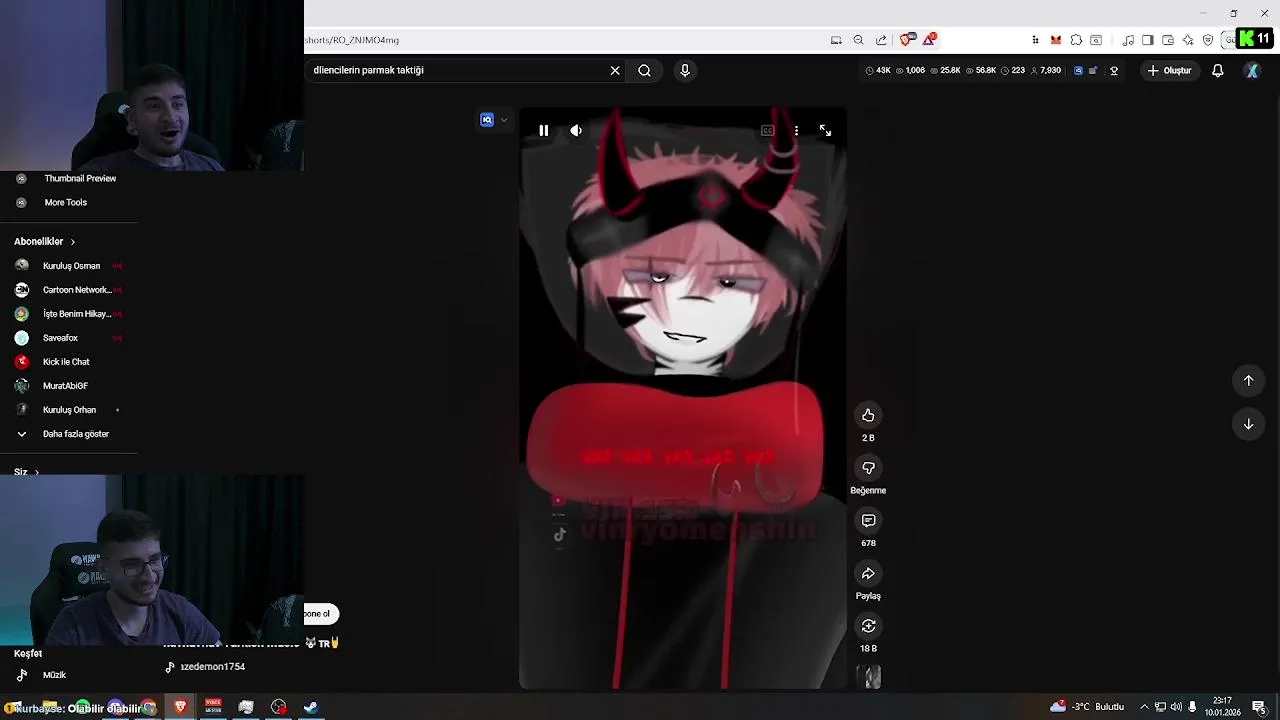The width and height of the screenshot is (1280, 720).
Task: Open the comments showing 678
Action: [868, 520]
